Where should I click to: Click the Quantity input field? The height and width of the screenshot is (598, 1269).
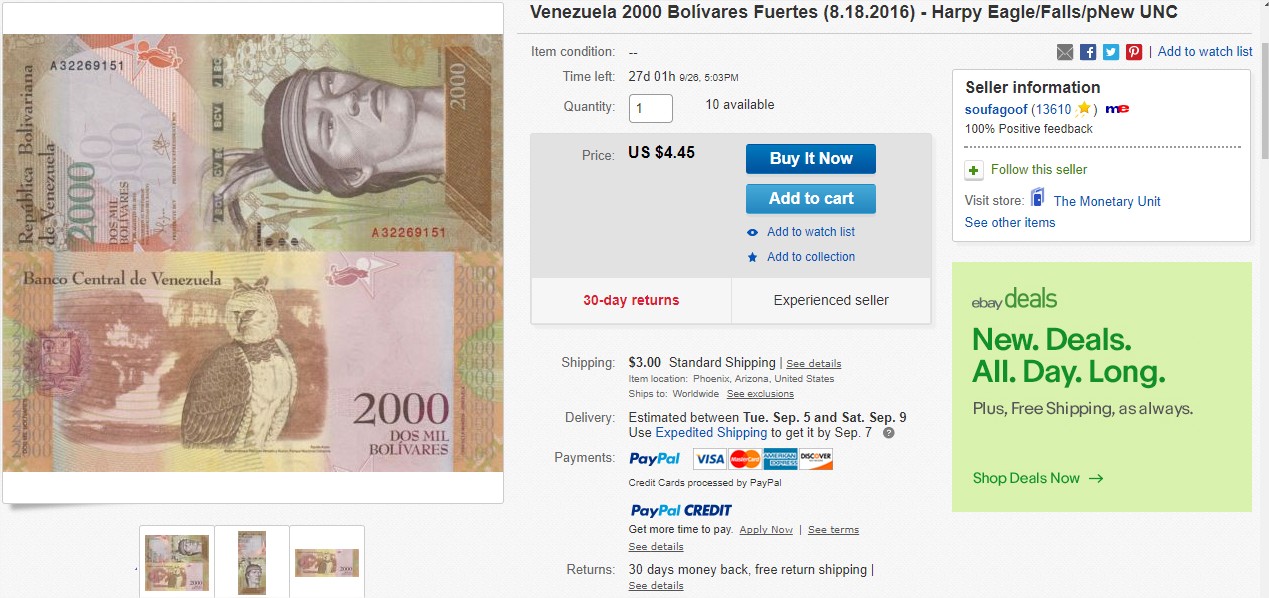(651, 108)
